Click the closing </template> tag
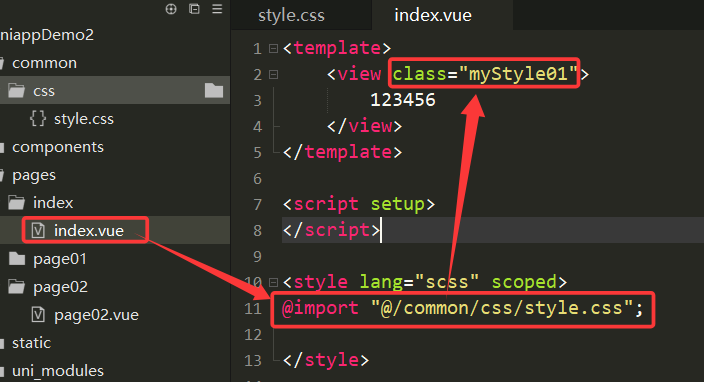The image size is (704, 382). pos(343,152)
